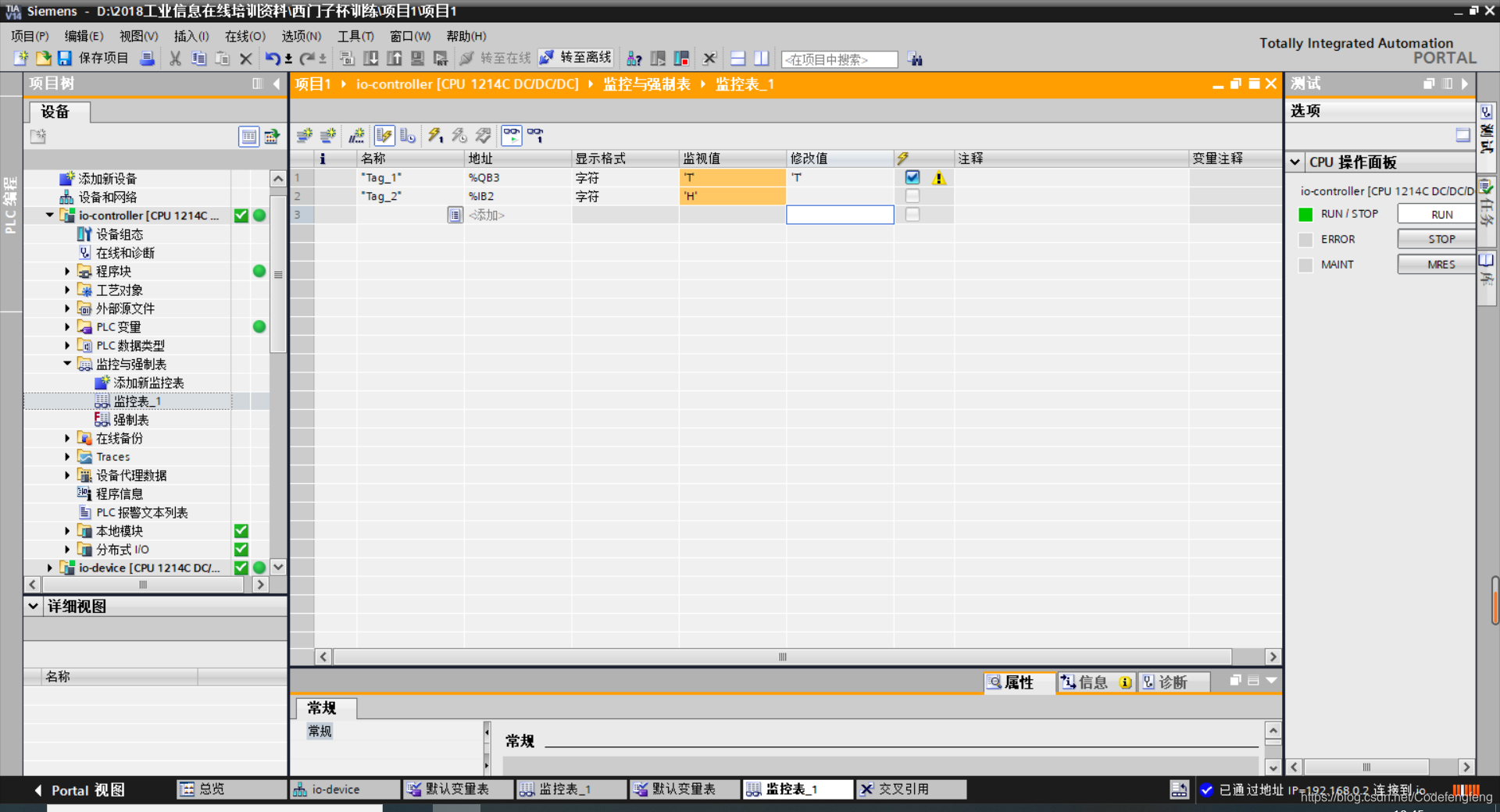Viewport: 1500px width, 812px height.
Task: Go offline using 转至离线
Action: 577,59
